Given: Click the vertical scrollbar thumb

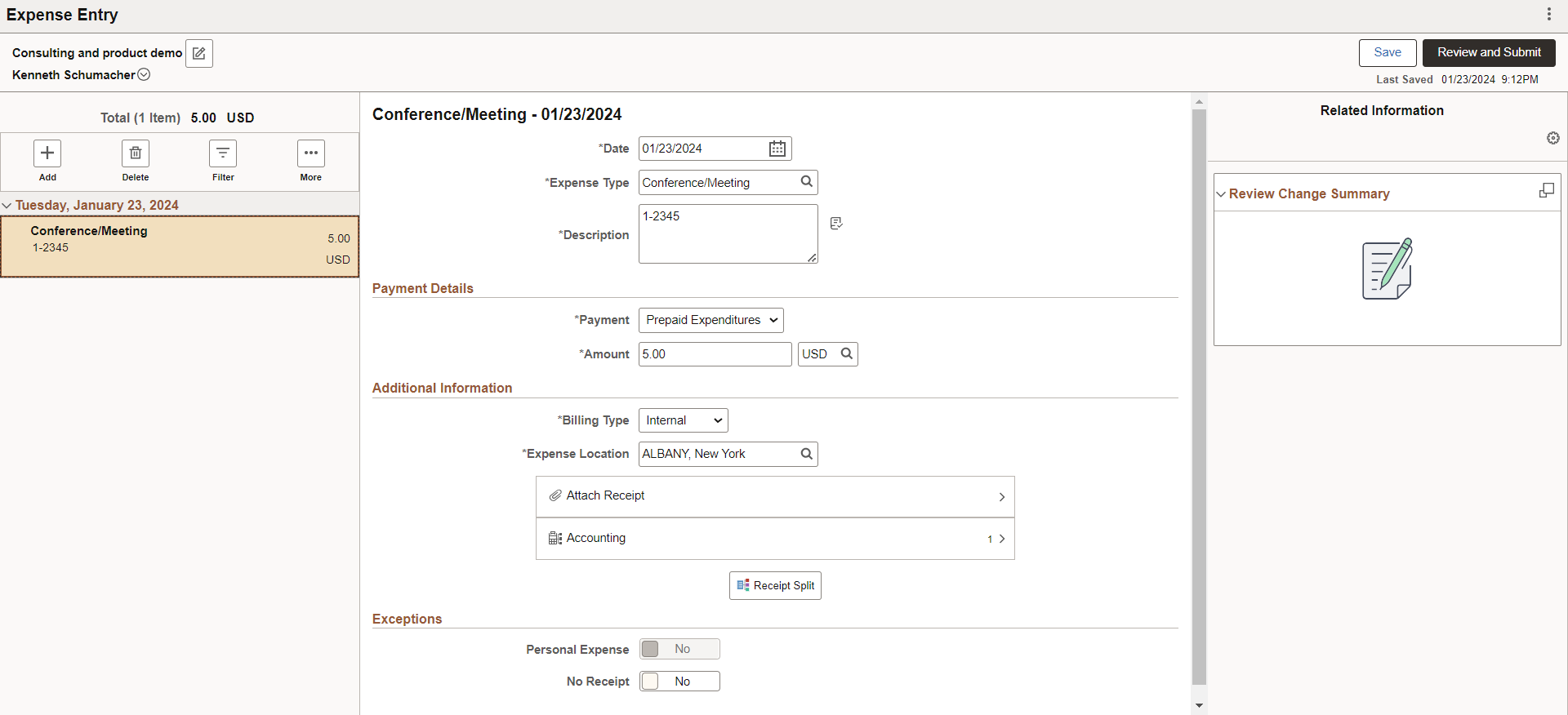Looking at the screenshot, I should coord(1199,397).
